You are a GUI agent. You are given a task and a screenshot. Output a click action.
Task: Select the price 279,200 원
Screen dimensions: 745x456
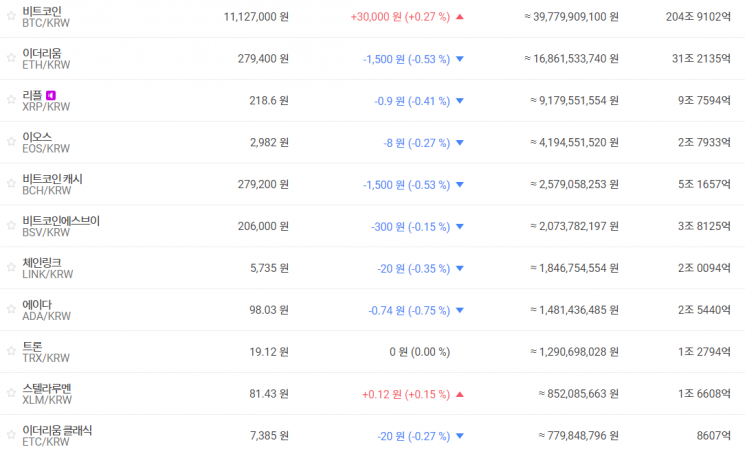(x=263, y=184)
